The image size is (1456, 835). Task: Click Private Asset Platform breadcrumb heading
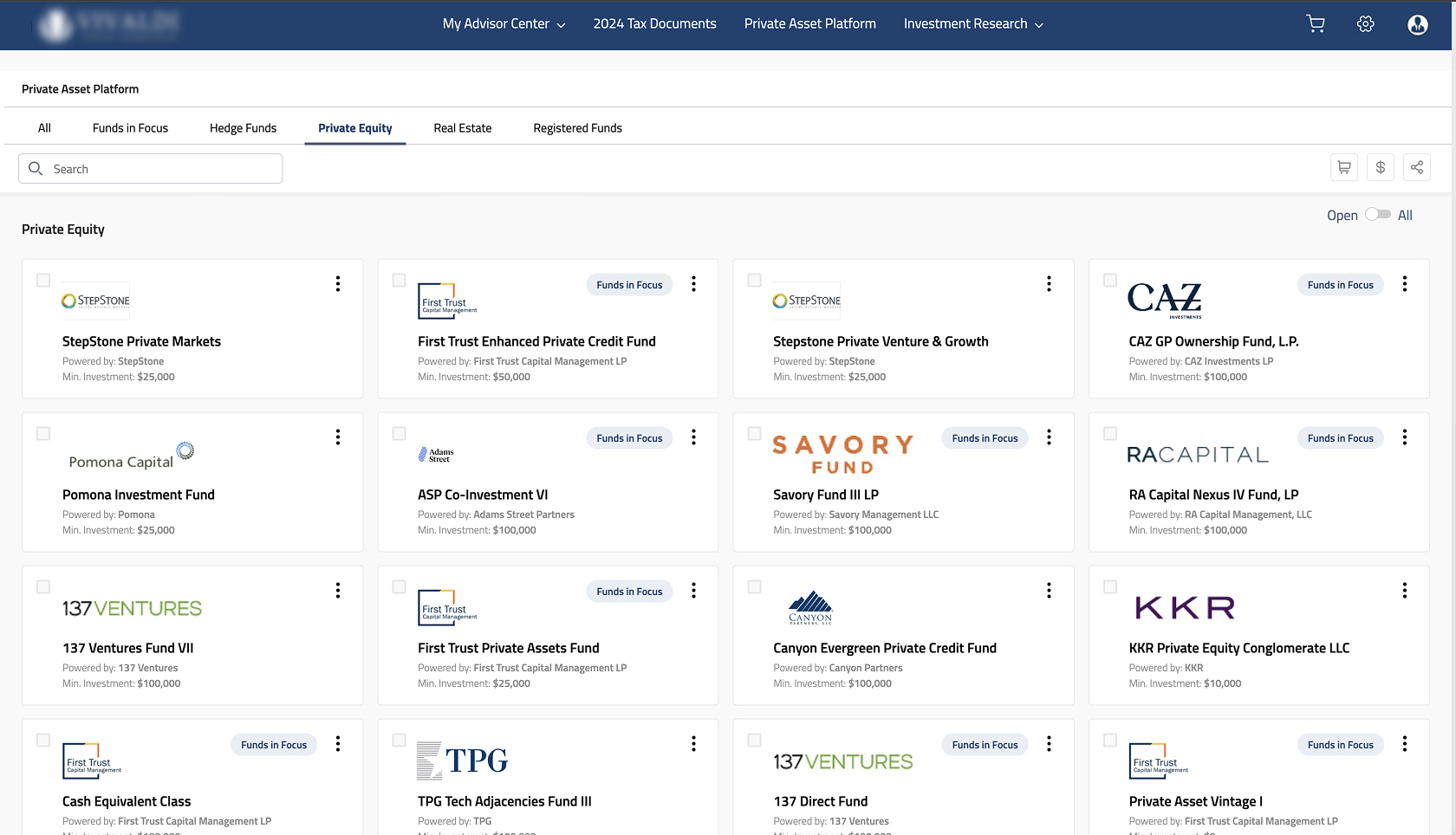pos(80,89)
